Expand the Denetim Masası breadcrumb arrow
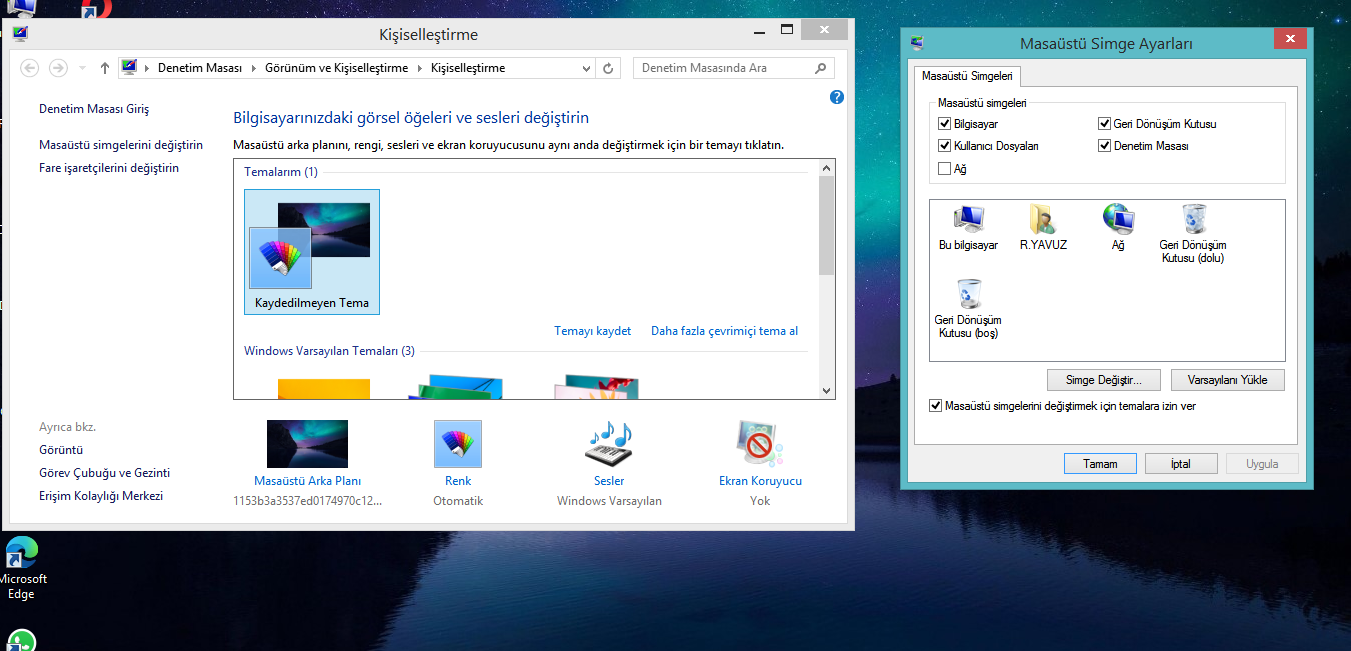Screen dimensions: 1351x651 tap(253, 68)
